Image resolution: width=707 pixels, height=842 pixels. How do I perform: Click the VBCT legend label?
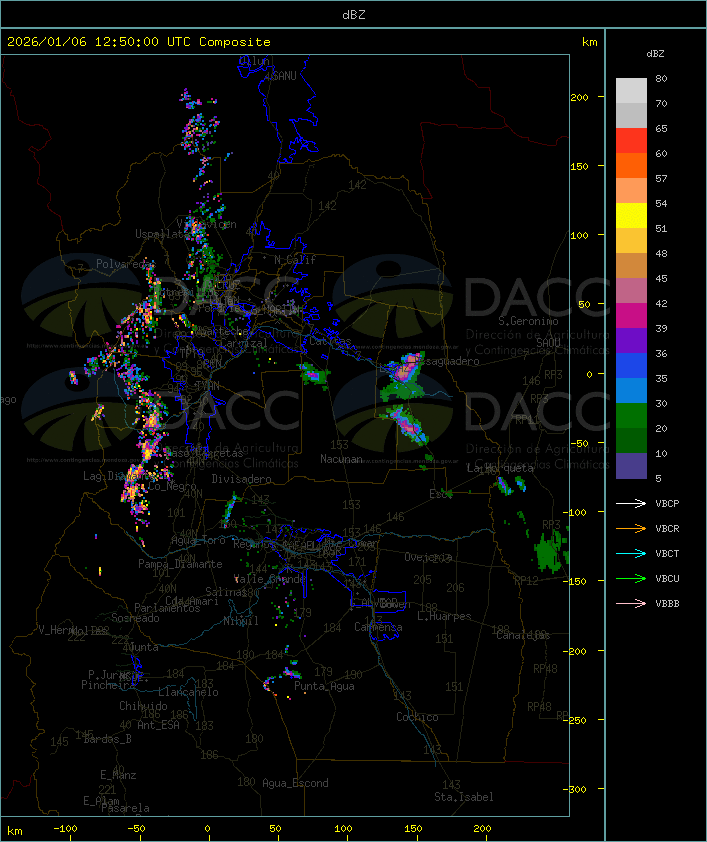(x=667, y=553)
